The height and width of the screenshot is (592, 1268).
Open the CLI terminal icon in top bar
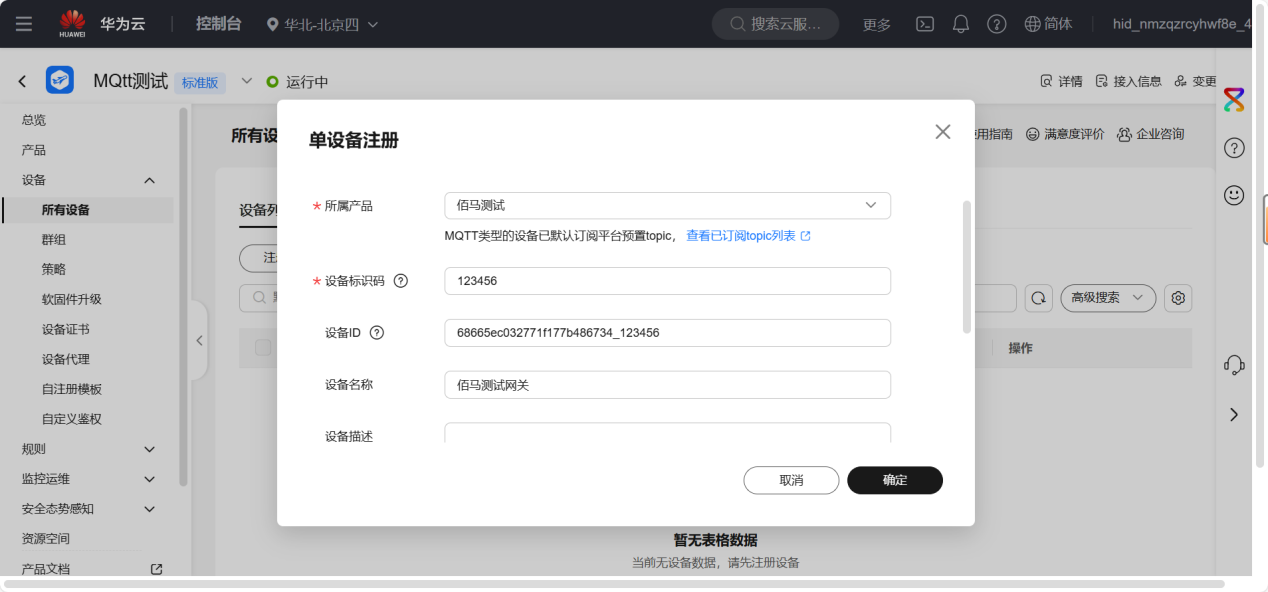click(x=925, y=24)
